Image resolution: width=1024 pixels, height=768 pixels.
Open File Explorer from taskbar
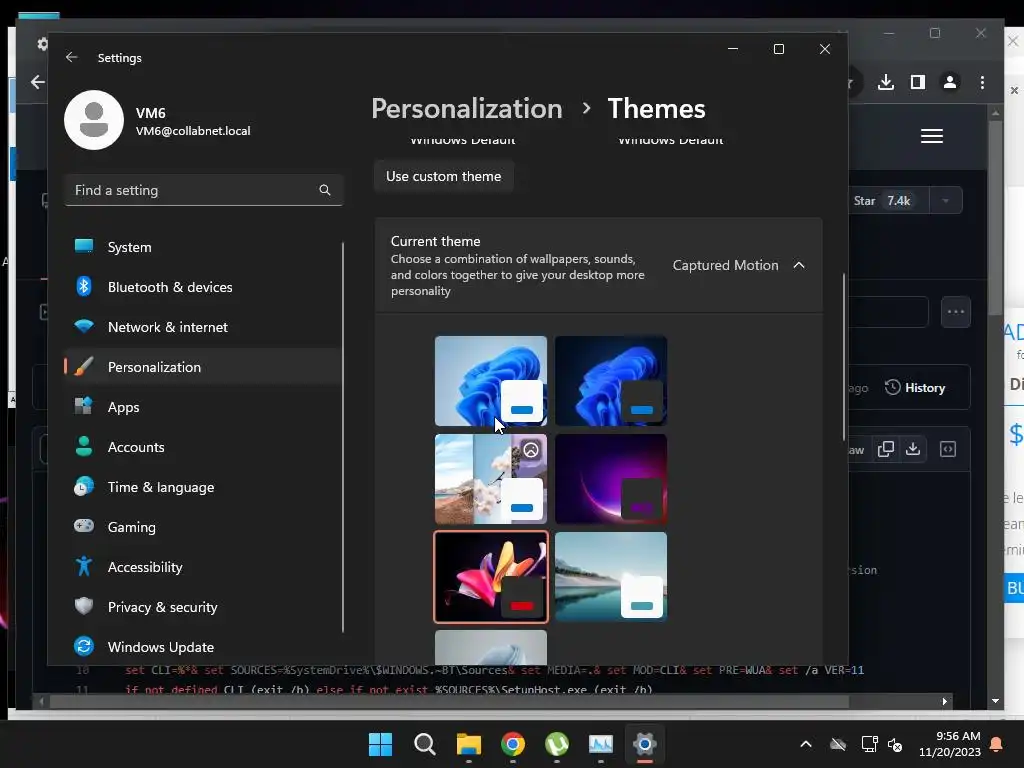click(x=468, y=744)
